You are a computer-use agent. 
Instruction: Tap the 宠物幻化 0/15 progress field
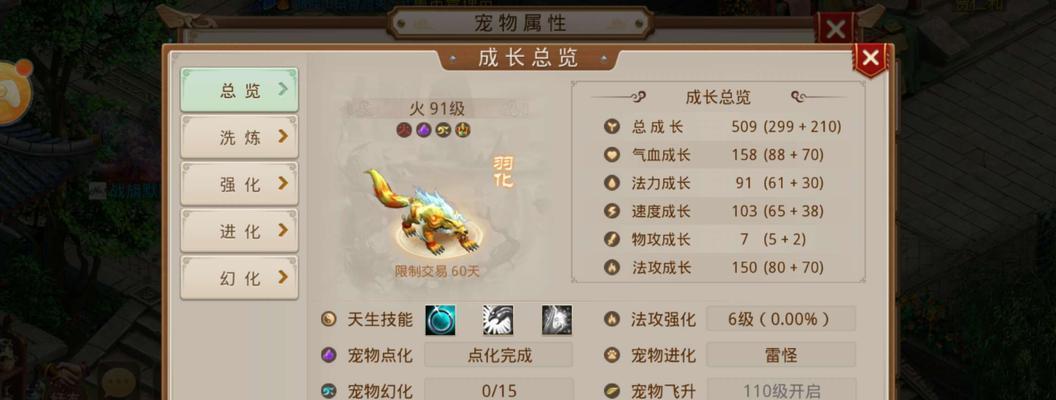click(x=498, y=390)
